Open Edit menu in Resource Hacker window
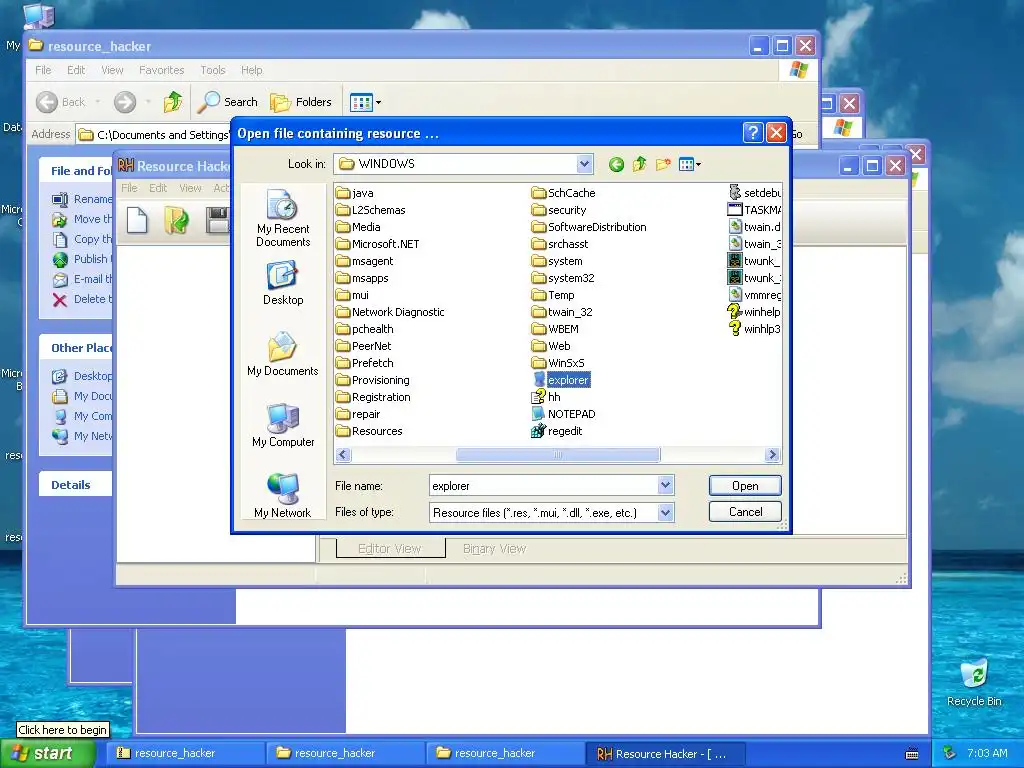Viewport: 1024px width, 768px height. point(158,188)
